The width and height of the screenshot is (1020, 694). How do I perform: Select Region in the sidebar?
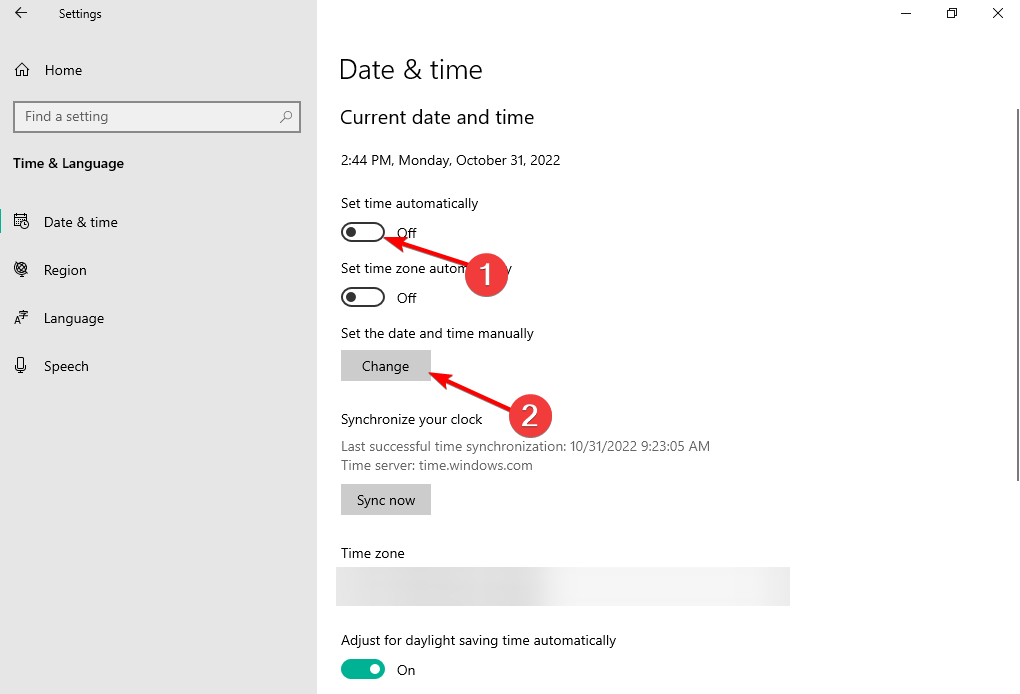tap(65, 270)
